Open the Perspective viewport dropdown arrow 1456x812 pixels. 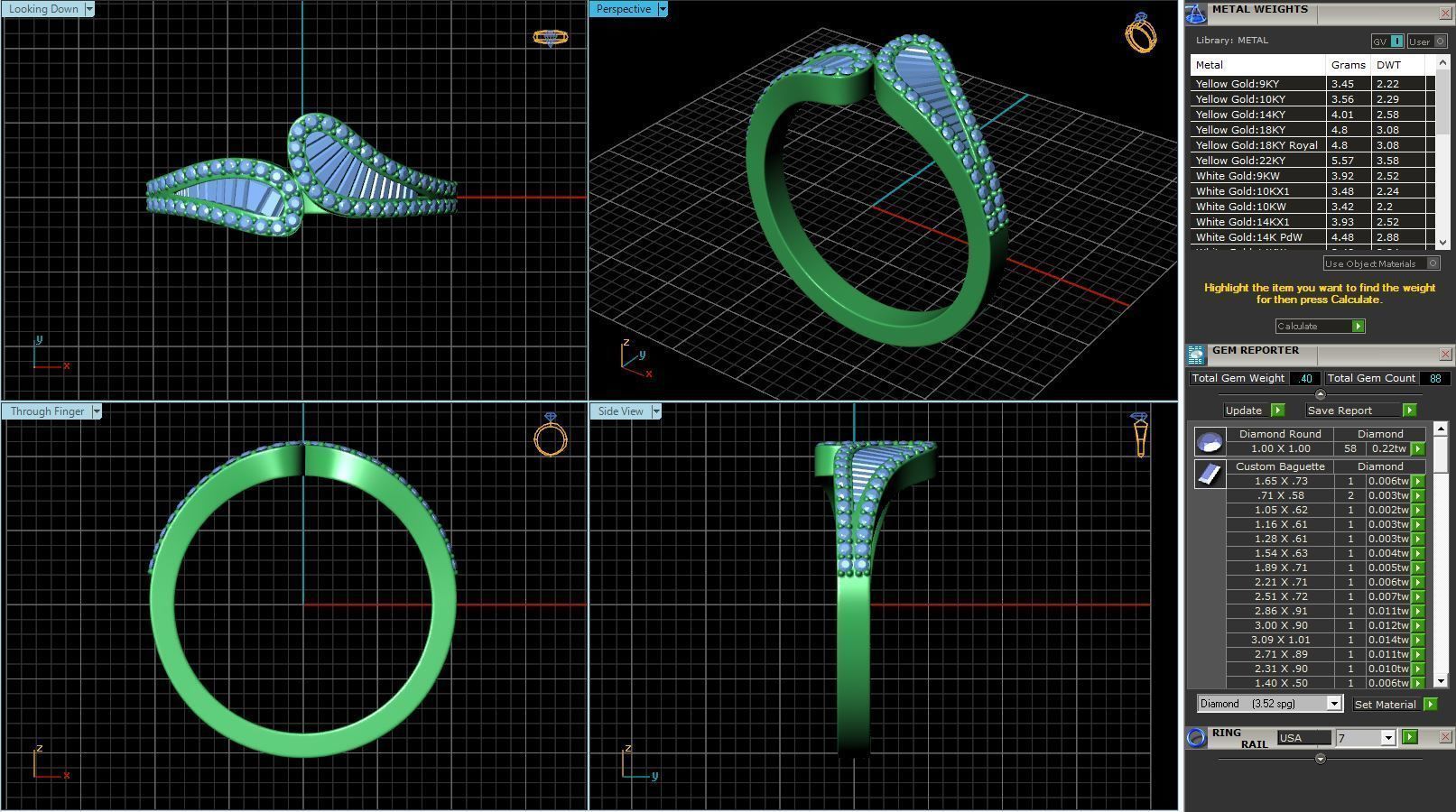663,9
